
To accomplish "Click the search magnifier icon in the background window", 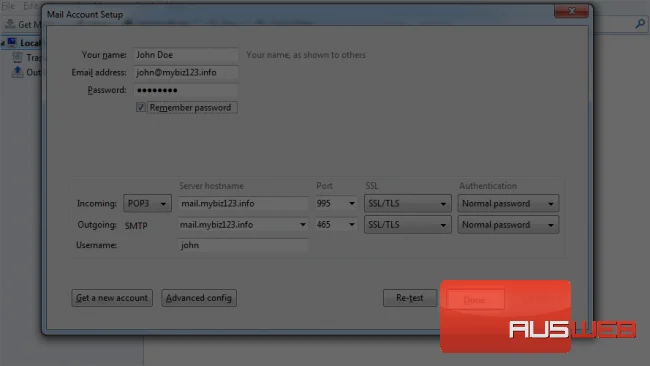I will (640, 24).
